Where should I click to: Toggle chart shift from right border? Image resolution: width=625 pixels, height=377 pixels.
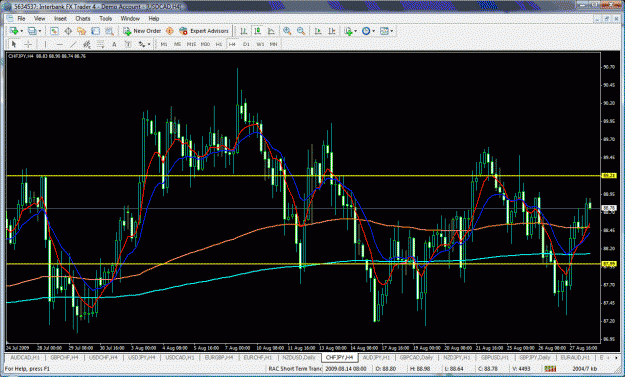(332, 31)
